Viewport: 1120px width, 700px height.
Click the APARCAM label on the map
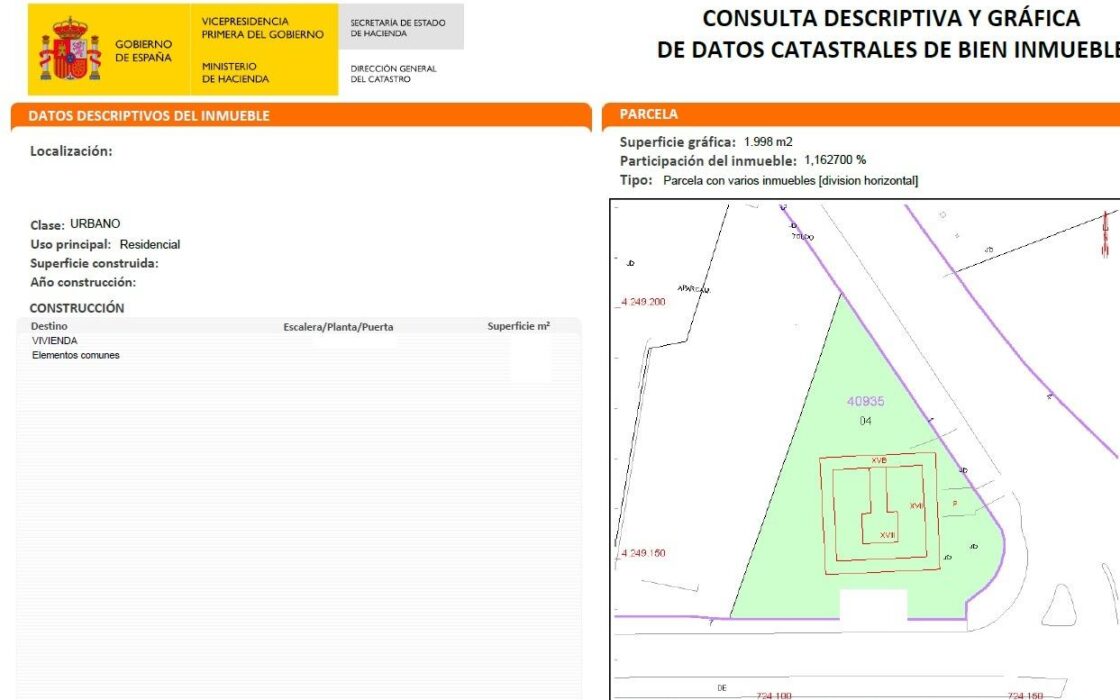pos(692,289)
